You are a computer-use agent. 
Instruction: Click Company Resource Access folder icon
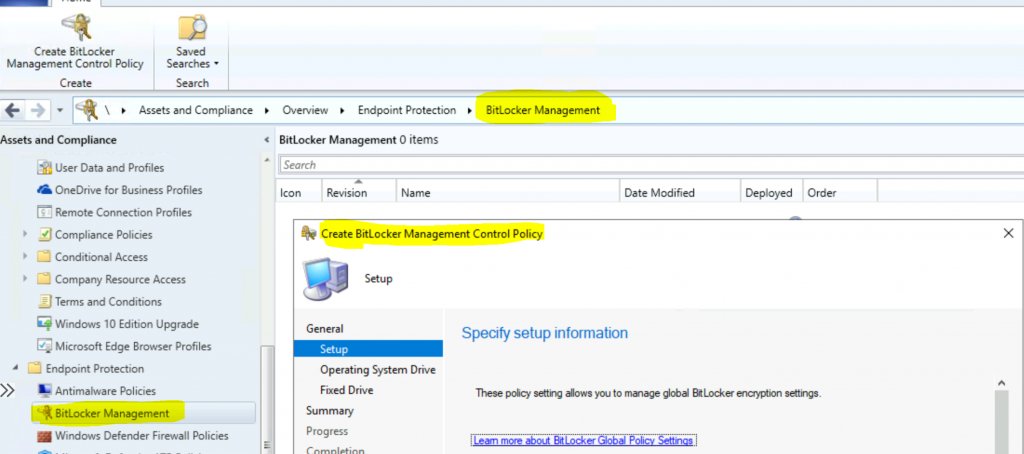pyautogui.click(x=44, y=279)
